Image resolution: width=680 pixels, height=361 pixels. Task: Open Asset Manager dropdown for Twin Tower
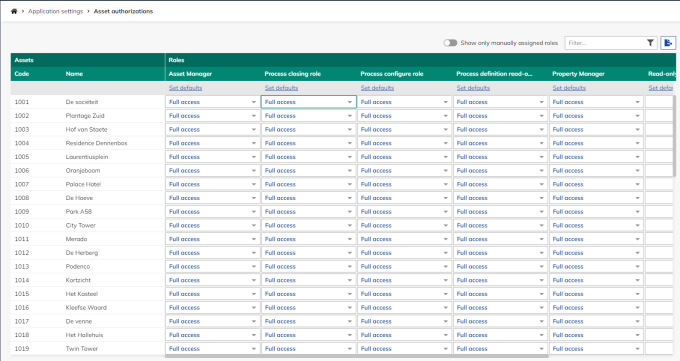point(212,349)
